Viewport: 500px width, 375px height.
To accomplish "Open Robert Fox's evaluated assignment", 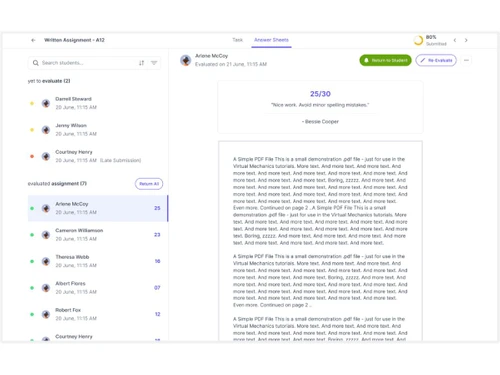I will [97, 314].
